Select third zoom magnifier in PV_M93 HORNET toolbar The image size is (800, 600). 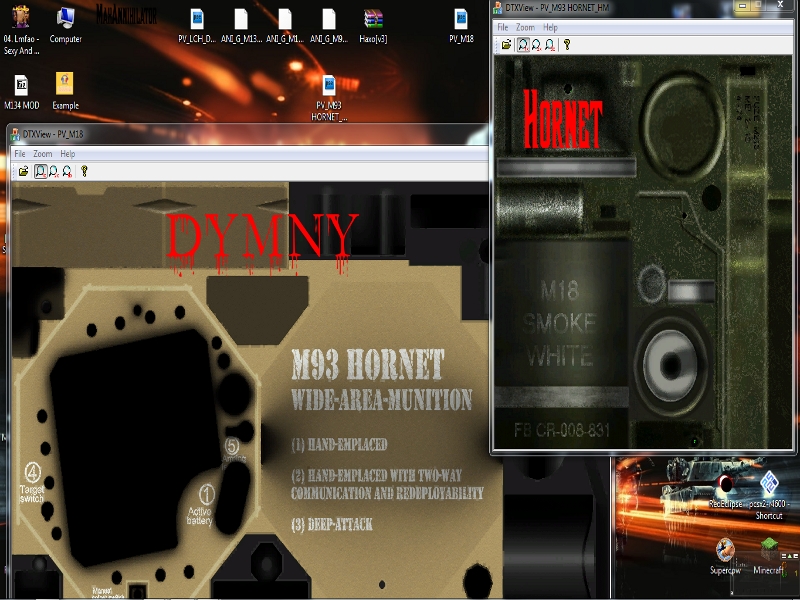[550, 45]
